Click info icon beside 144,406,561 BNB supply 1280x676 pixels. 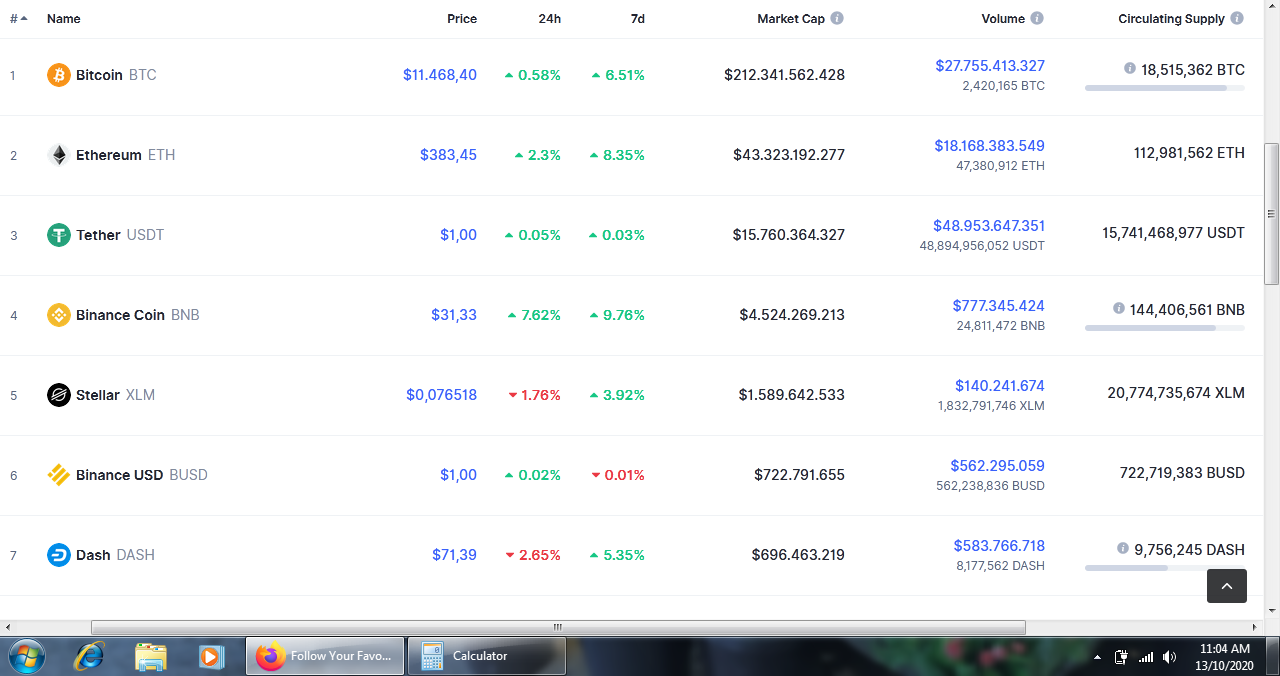[1119, 309]
